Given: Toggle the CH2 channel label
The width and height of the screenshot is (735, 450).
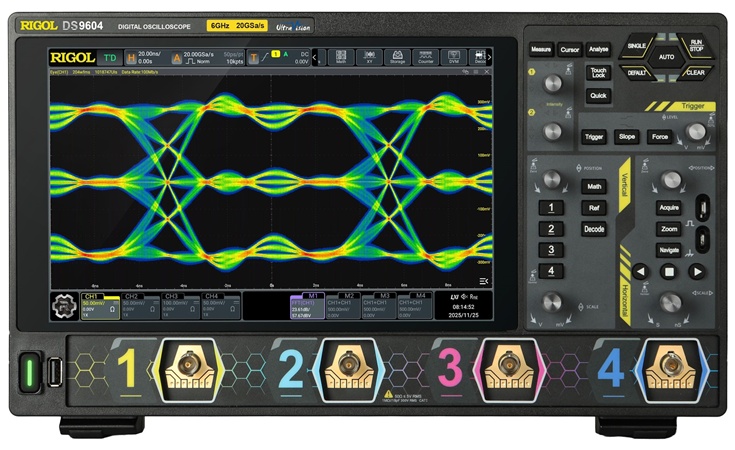Looking at the screenshot, I should click(x=132, y=296).
